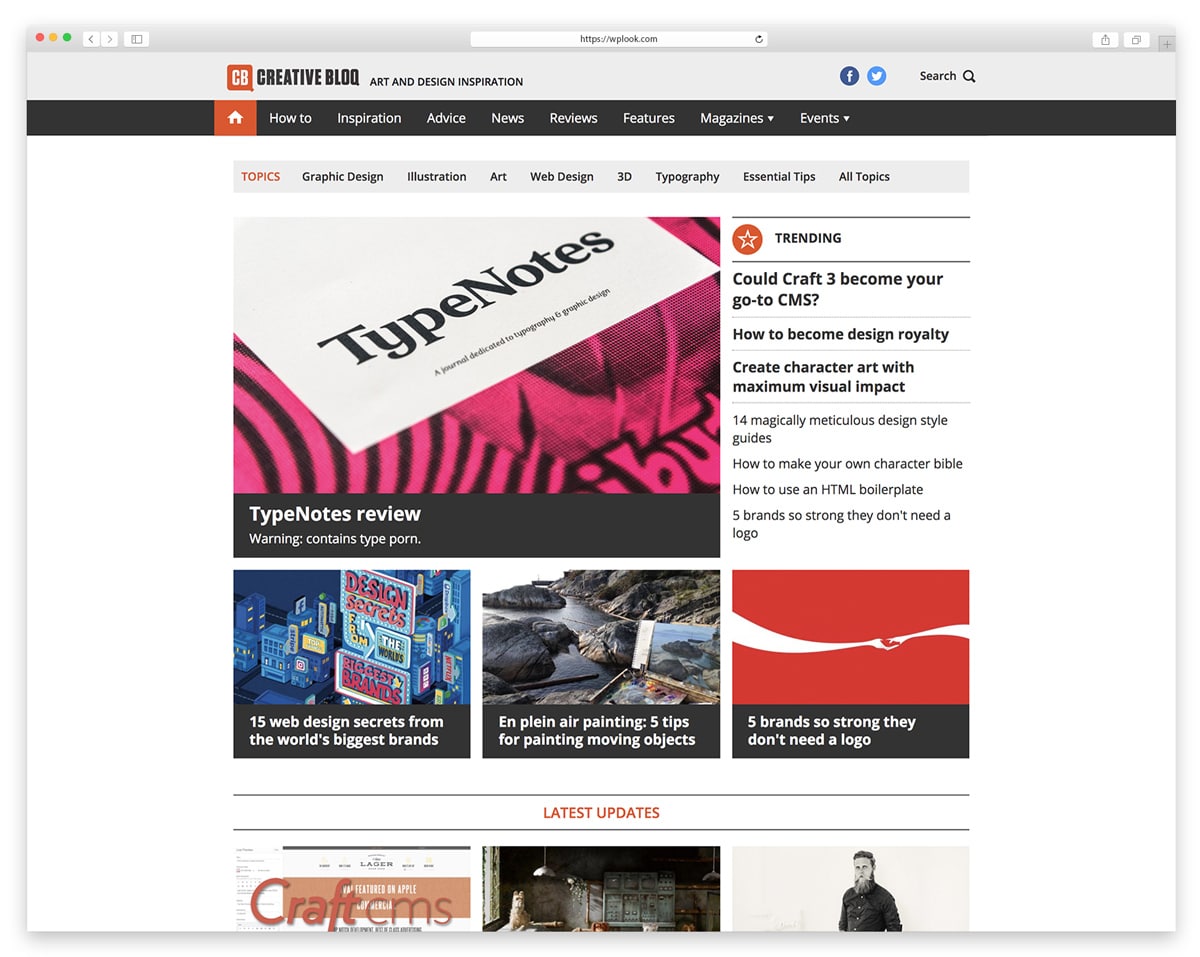
Task: Click 'Warning: contains type porn.' subtitle
Action: click(335, 539)
